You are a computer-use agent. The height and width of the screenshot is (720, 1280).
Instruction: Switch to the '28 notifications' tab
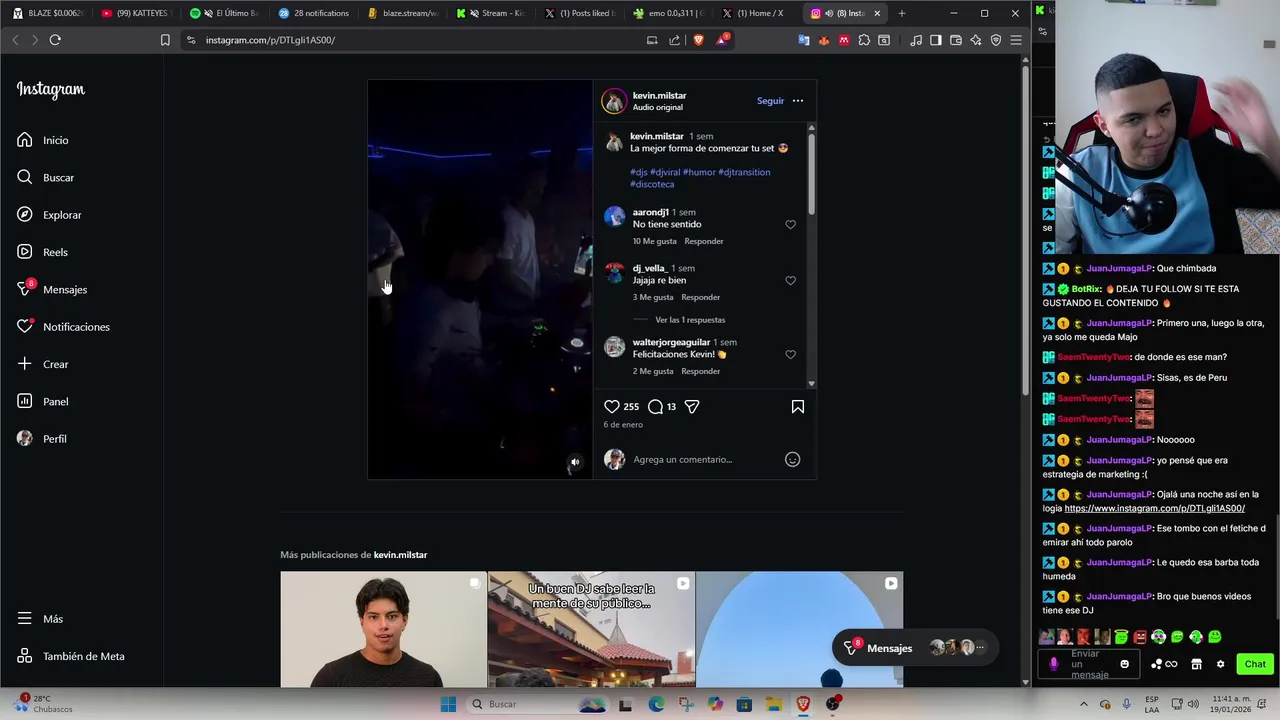click(x=315, y=13)
